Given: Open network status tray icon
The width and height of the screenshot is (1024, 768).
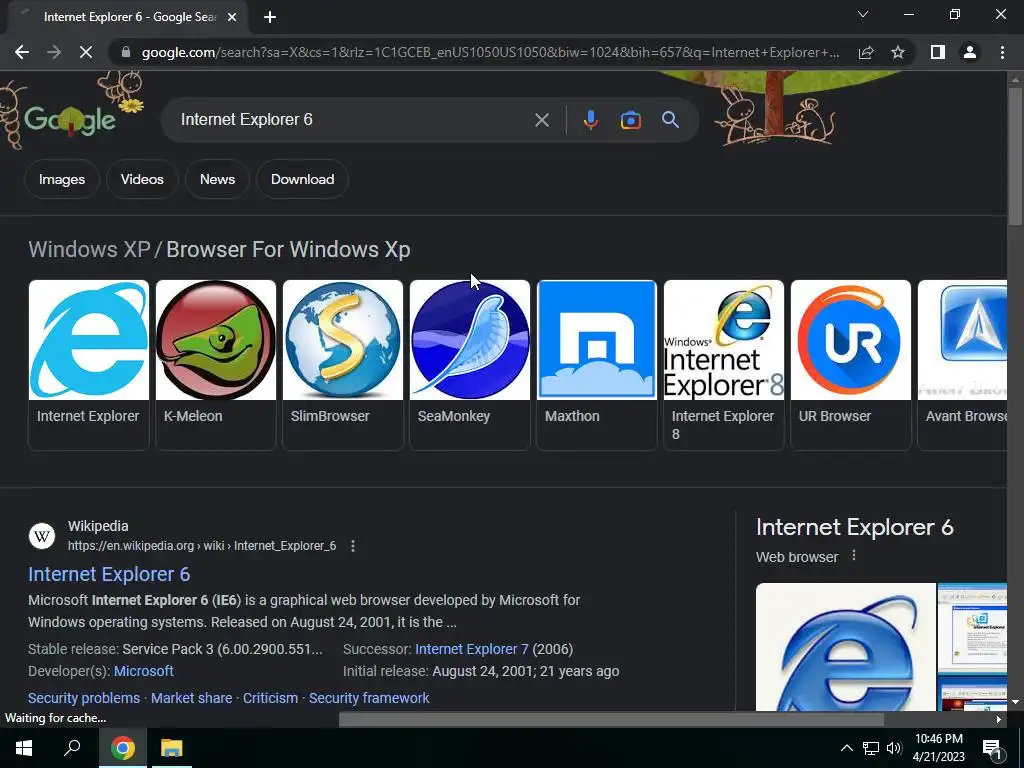Looking at the screenshot, I should click(x=871, y=748).
